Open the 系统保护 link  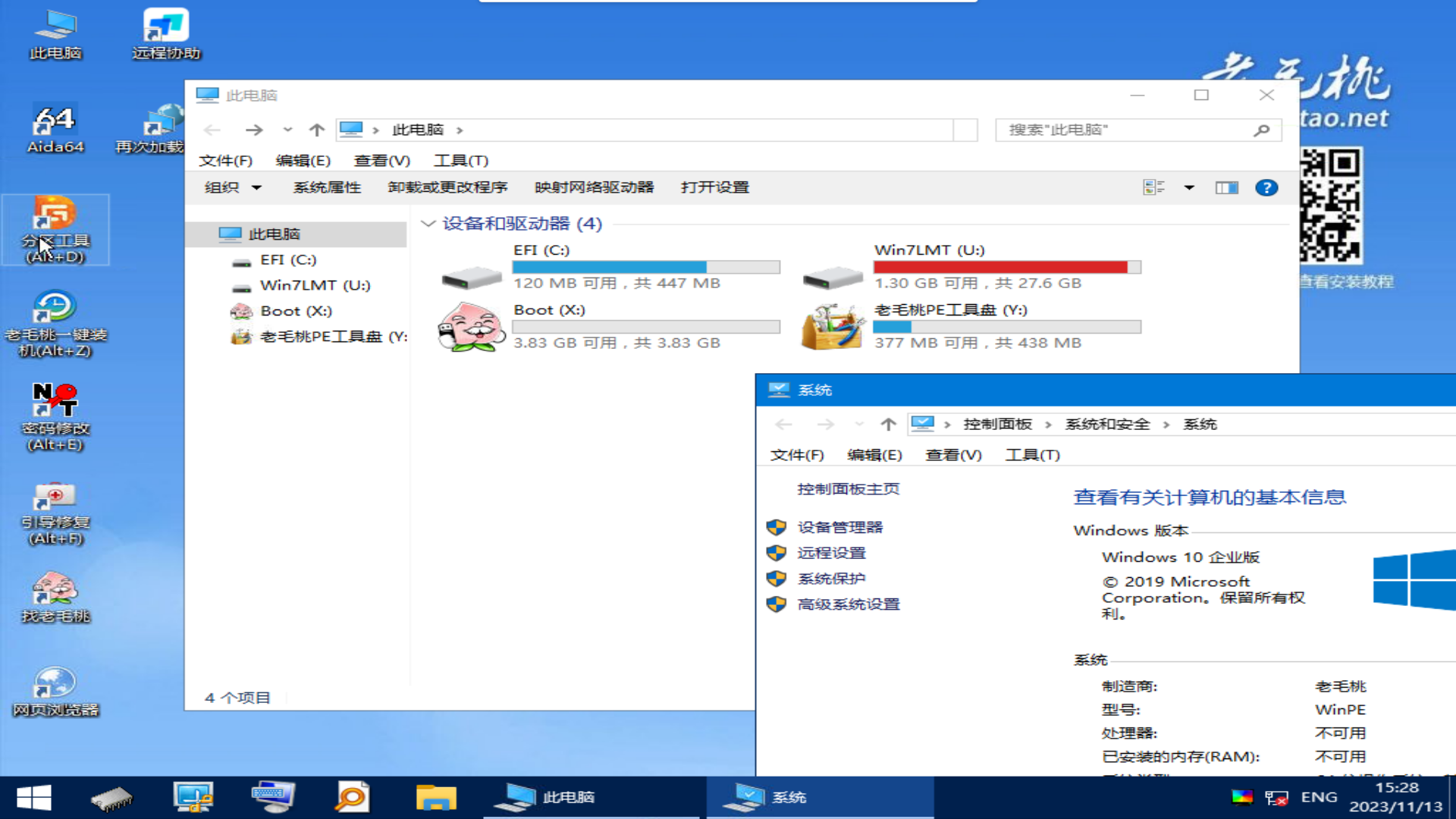click(831, 579)
